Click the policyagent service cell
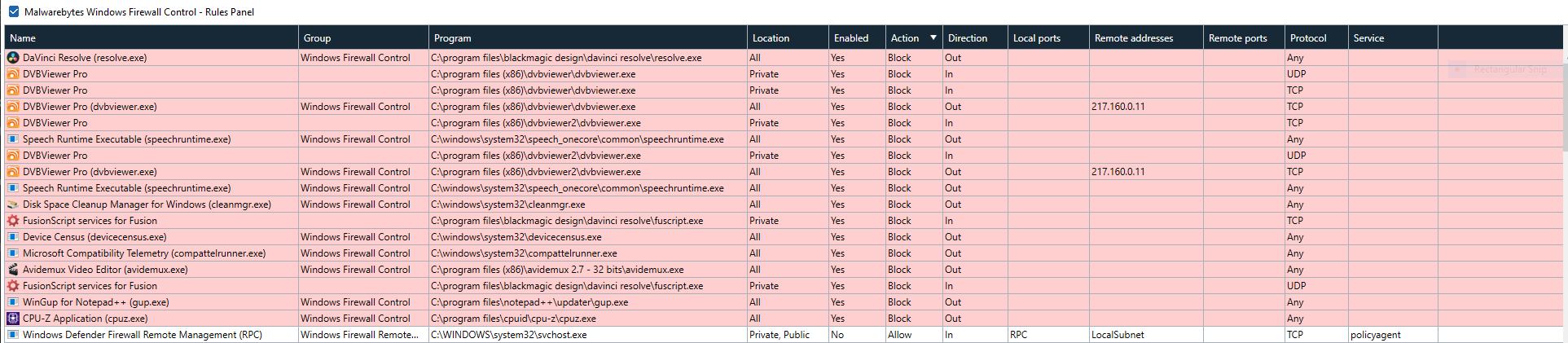The width and height of the screenshot is (1568, 343). [x=1393, y=335]
